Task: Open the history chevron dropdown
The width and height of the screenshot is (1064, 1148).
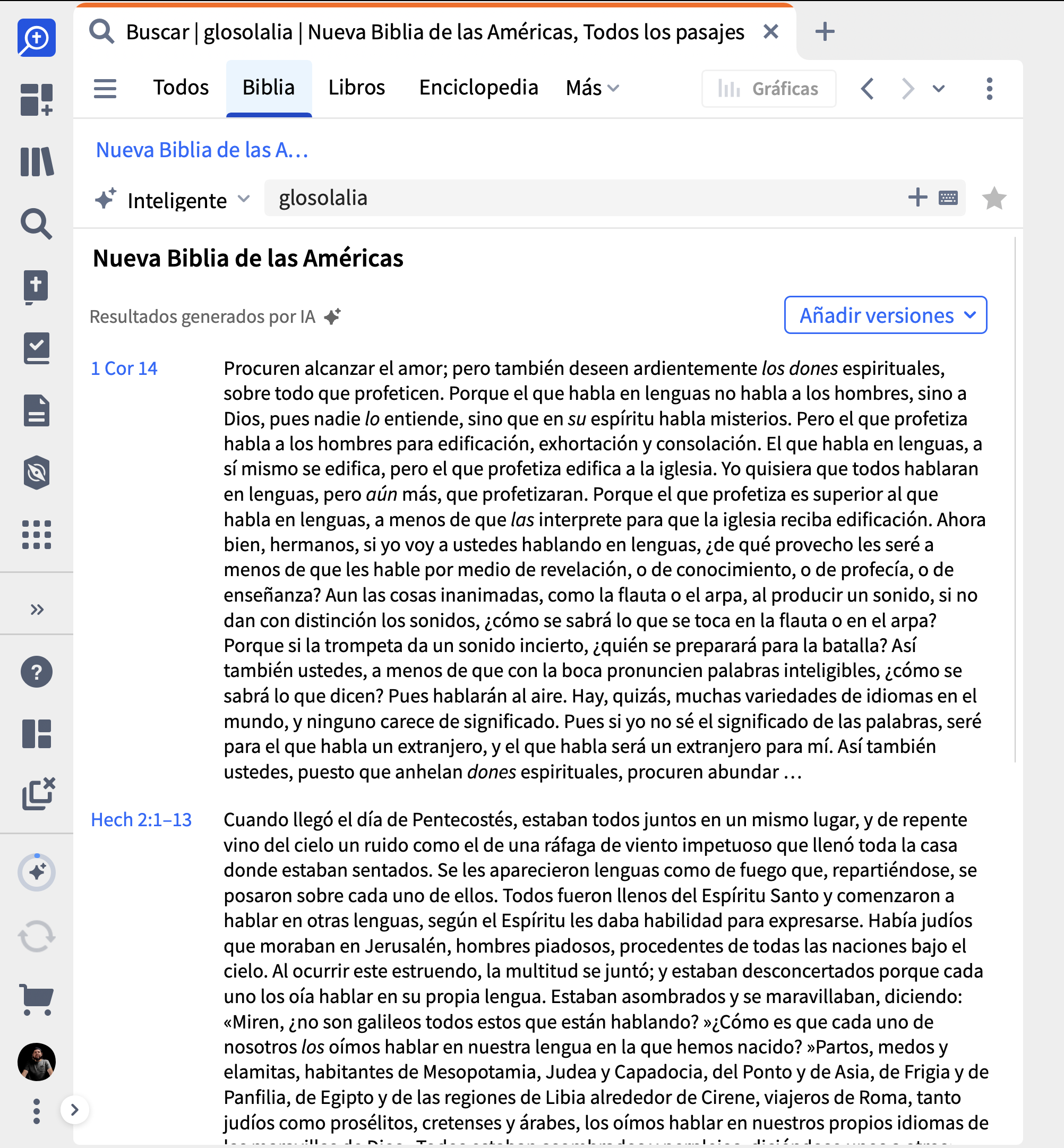Action: [x=939, y=89]
